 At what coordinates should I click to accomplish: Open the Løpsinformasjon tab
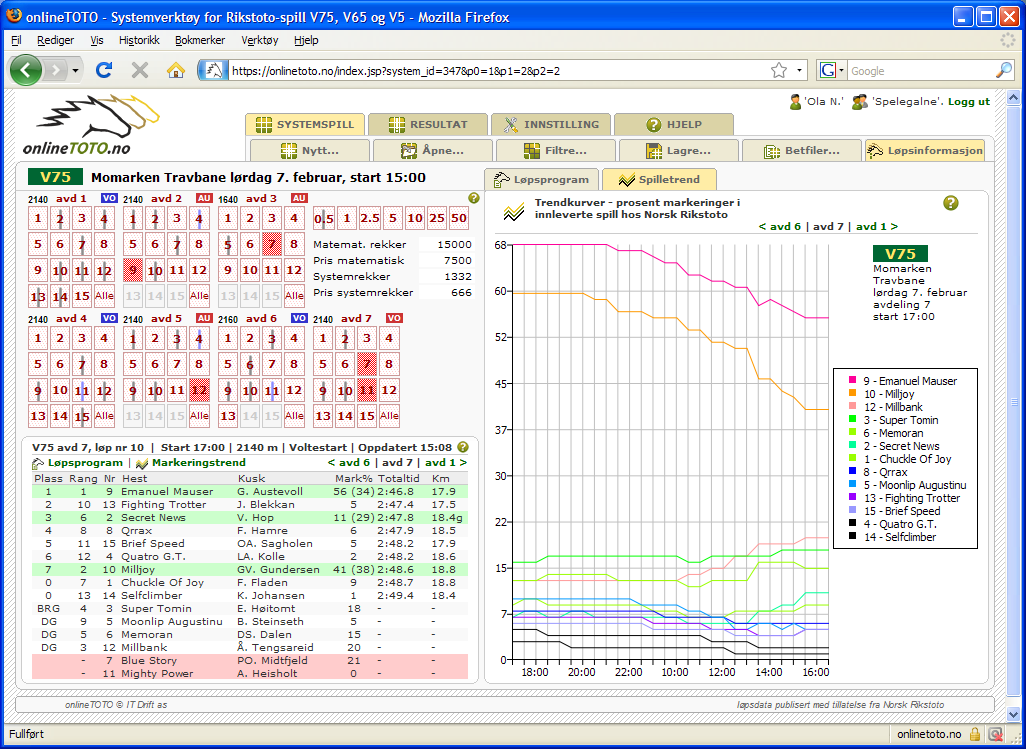[925, 150]
